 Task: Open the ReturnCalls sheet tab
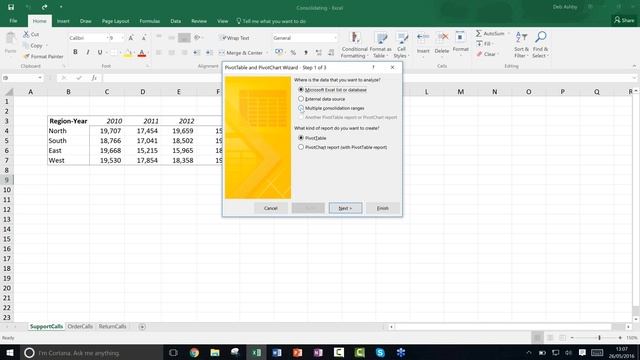(x=112, y=327)
